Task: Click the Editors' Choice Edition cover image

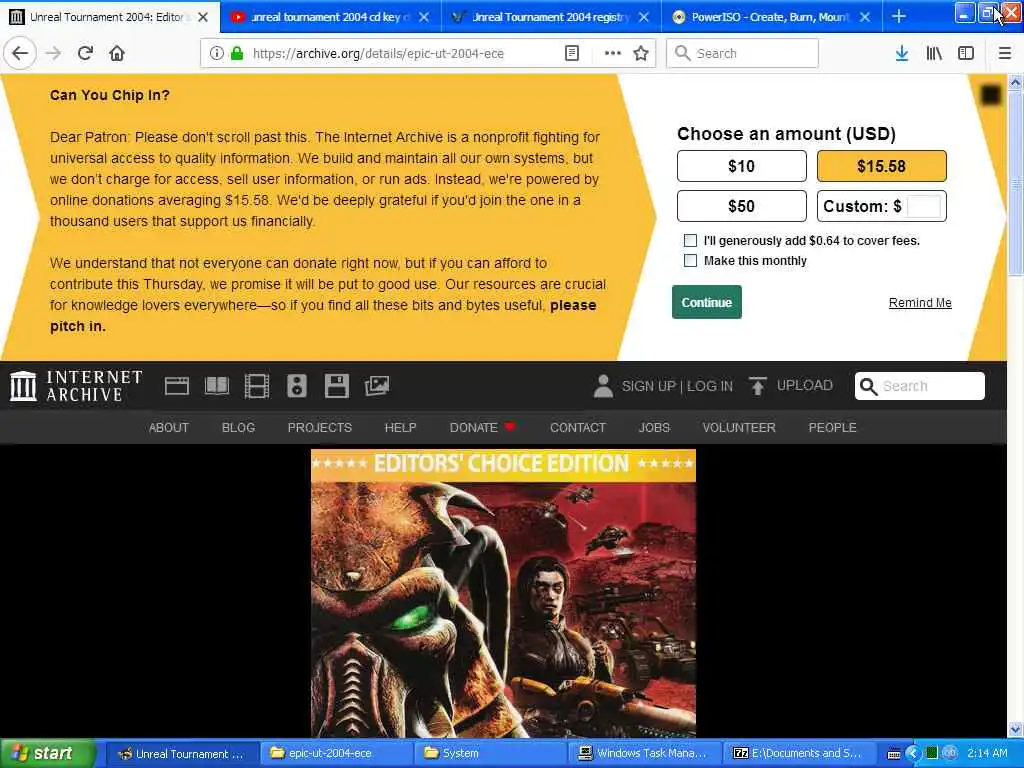Action: click(503, 593)
